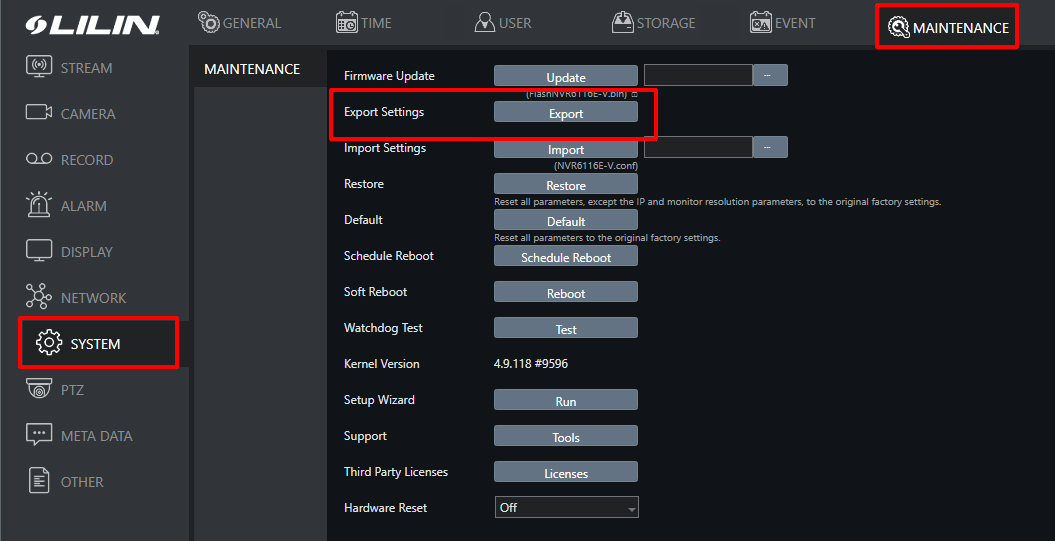Open Third Party Licenses button
Screen dimensions: 1055x541
point(566,472)
